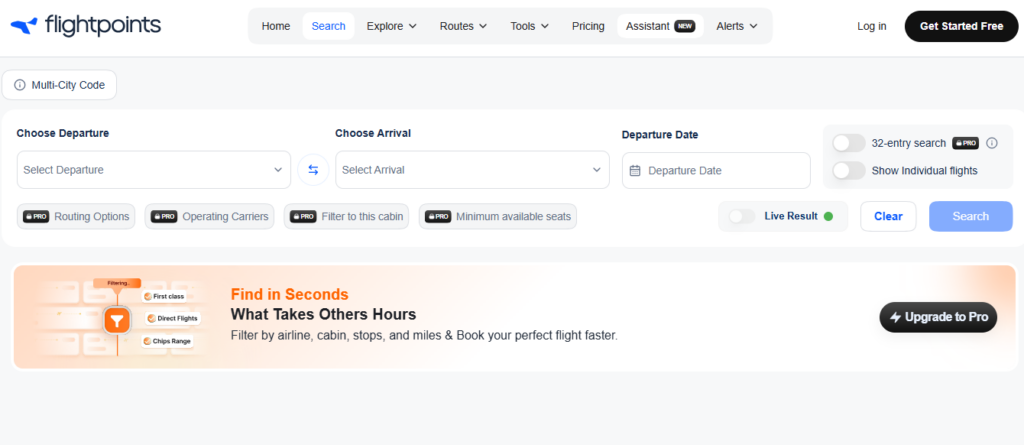
Task: Expand the Alerts menu
Action: pos(737,26)
